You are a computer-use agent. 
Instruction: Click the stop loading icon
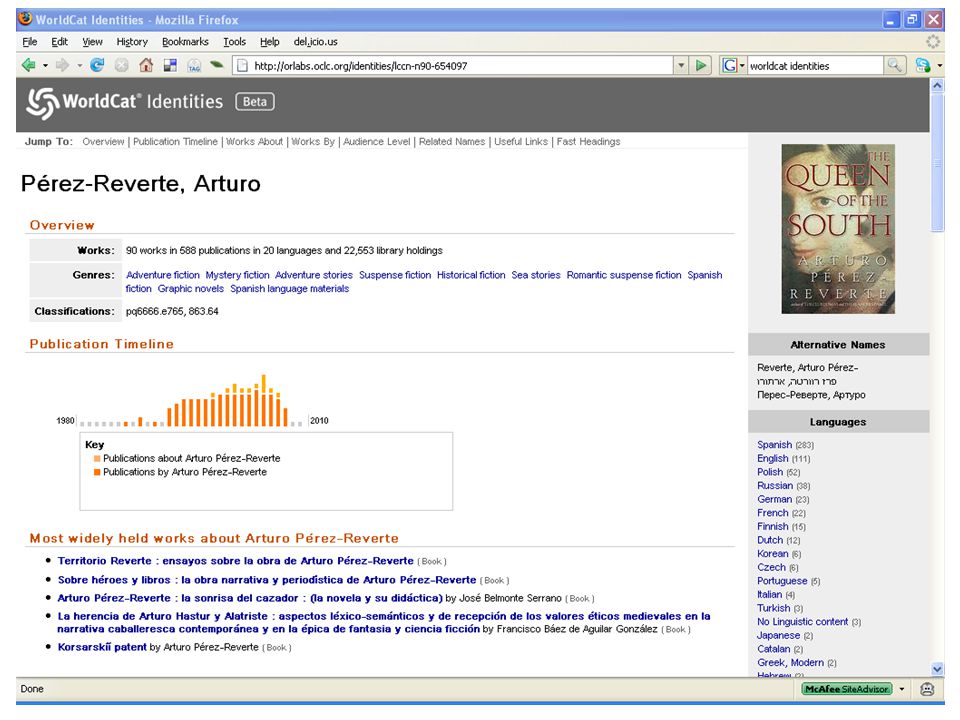(x=122, y=65)
